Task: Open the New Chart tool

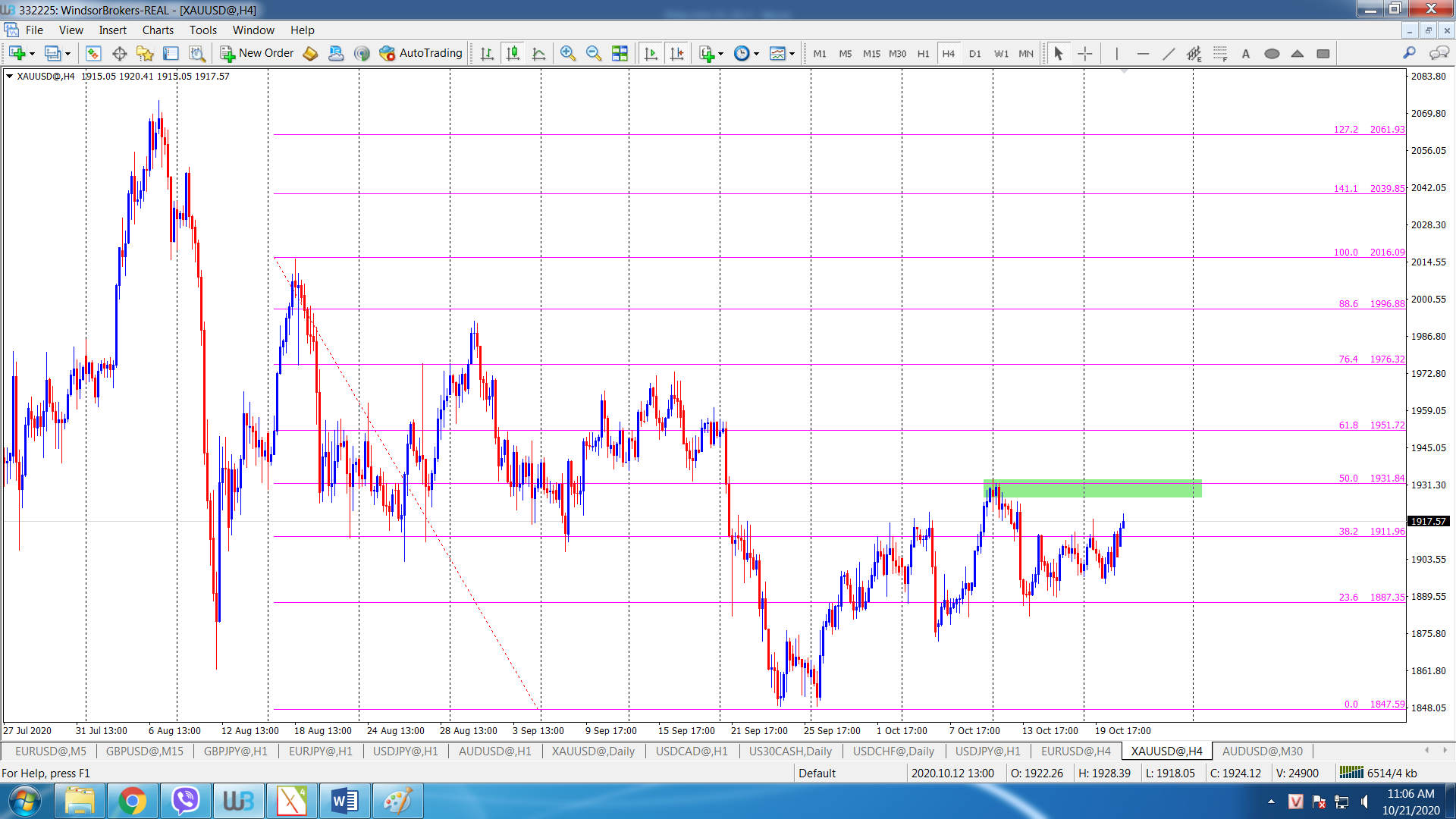Action: point(17,53)
